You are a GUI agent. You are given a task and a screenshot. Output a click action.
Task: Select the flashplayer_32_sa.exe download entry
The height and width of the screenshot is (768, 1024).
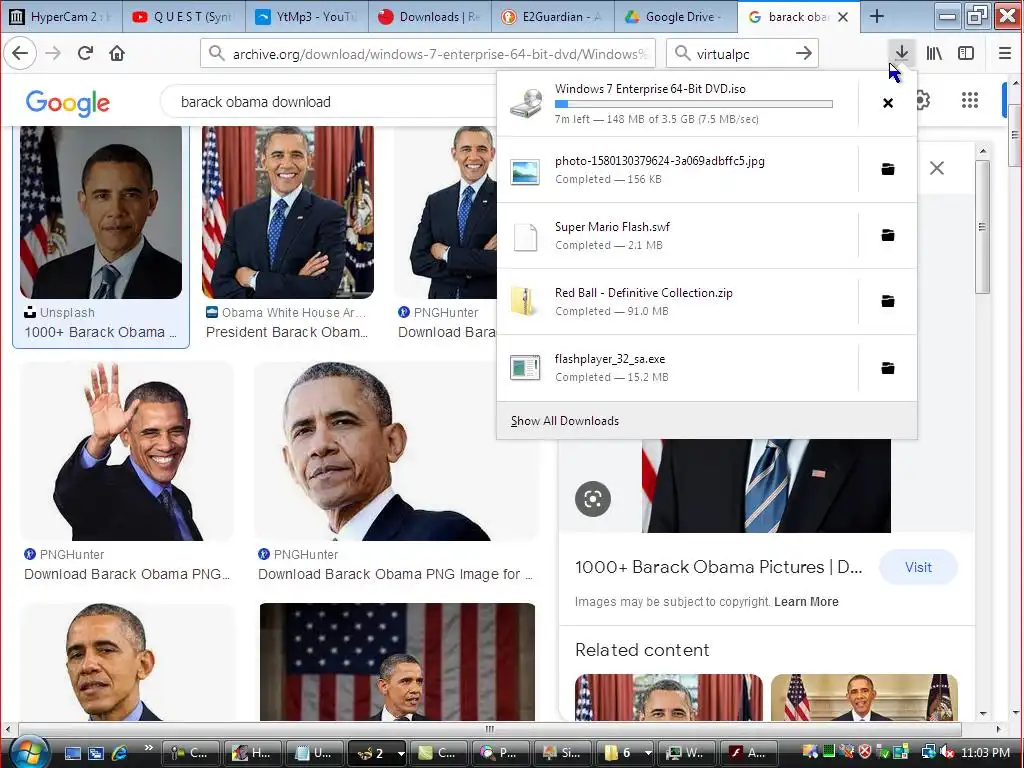[677, 368]
